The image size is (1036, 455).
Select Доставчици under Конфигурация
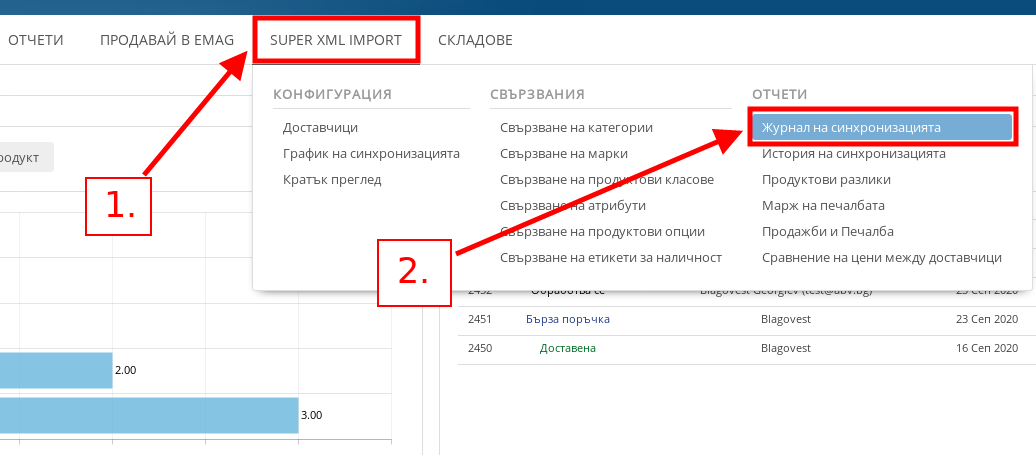[320, 128]
